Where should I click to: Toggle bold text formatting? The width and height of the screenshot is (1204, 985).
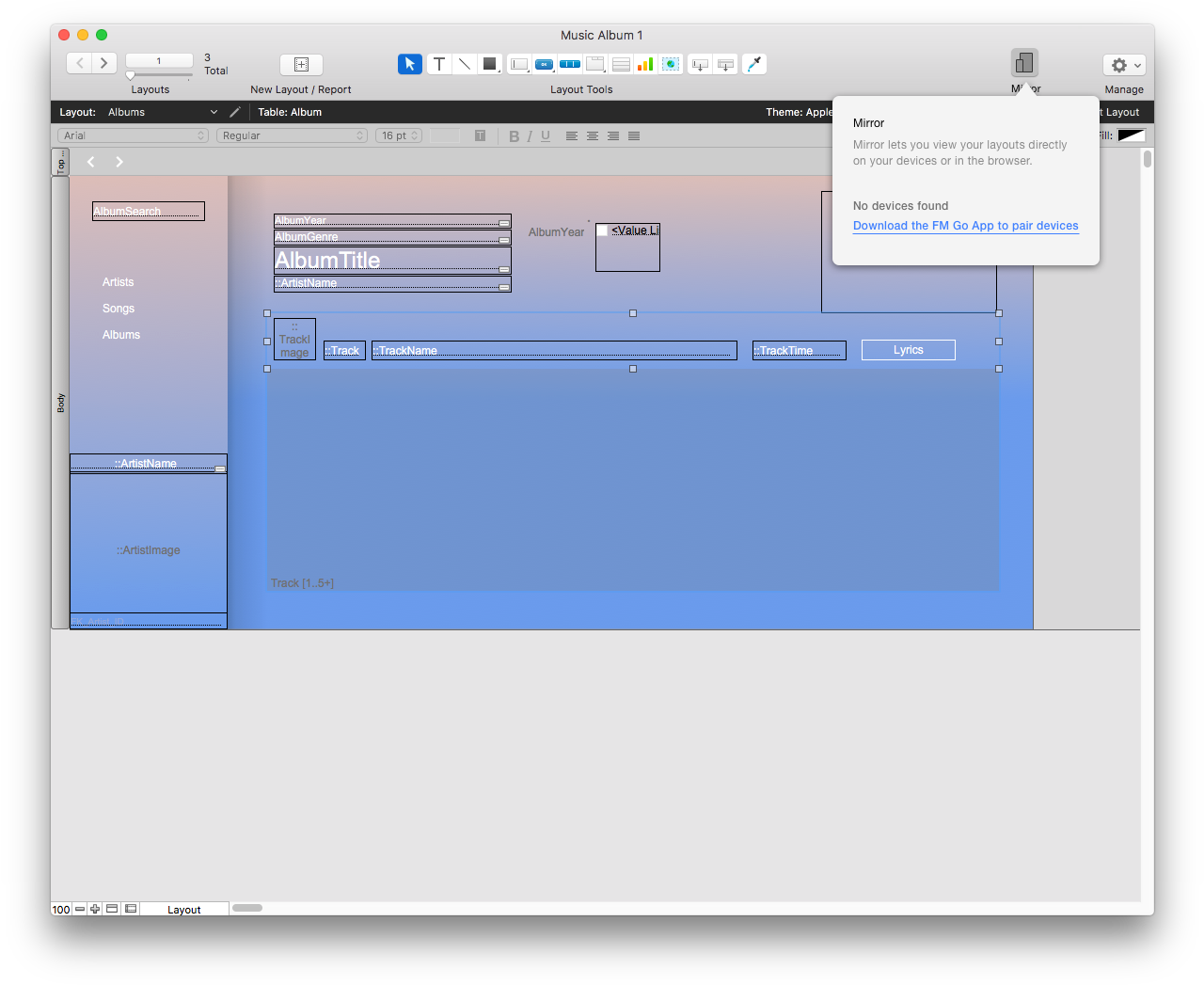coord(514,136)
